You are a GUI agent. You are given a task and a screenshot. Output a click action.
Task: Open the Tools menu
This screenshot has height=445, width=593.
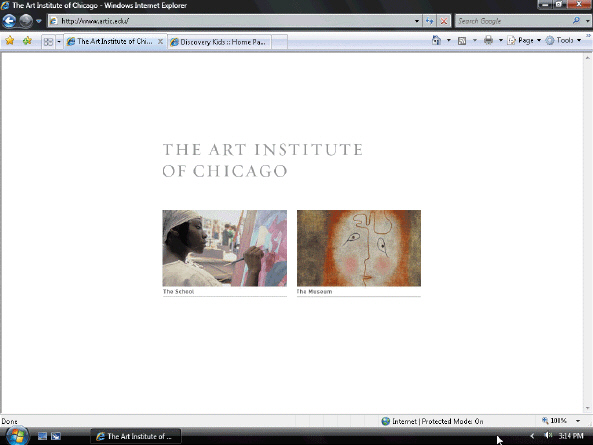click(x=563, y=40)
